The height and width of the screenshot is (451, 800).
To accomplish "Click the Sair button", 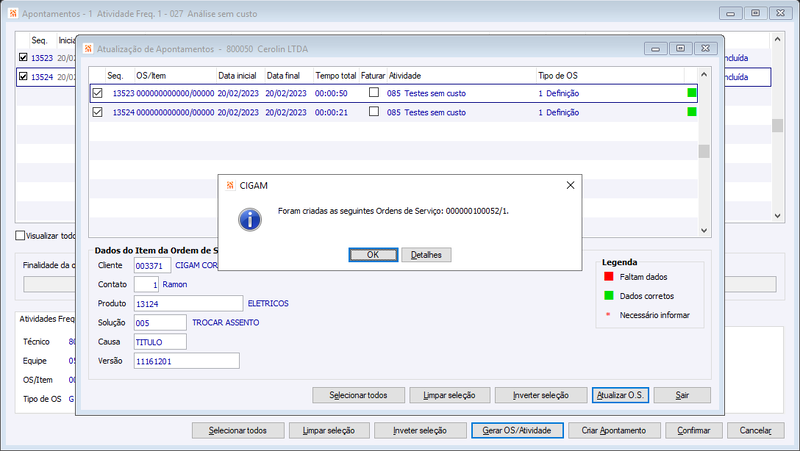I will click(x=682, y=395).
